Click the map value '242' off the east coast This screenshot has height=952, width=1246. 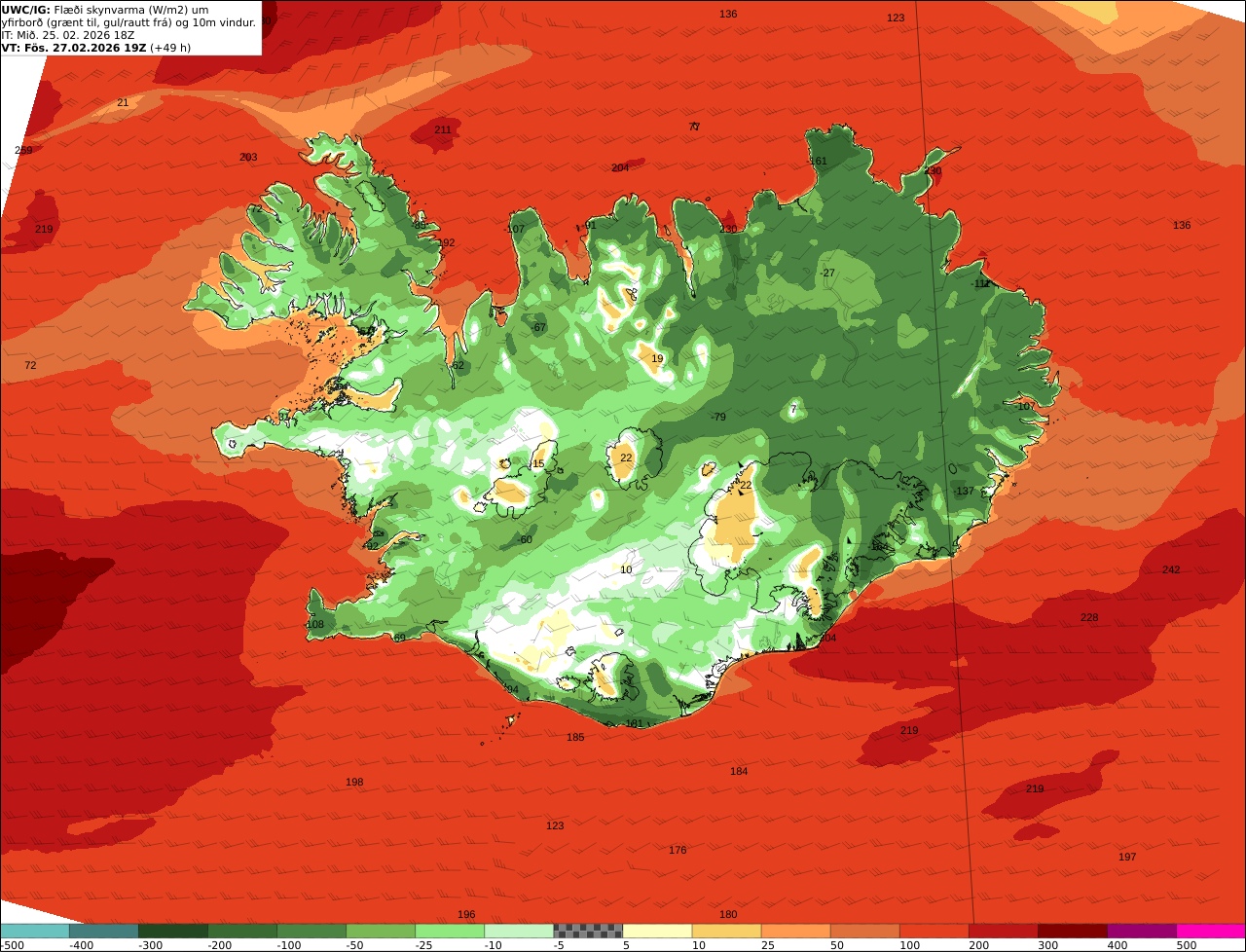tap(1171, 569)
